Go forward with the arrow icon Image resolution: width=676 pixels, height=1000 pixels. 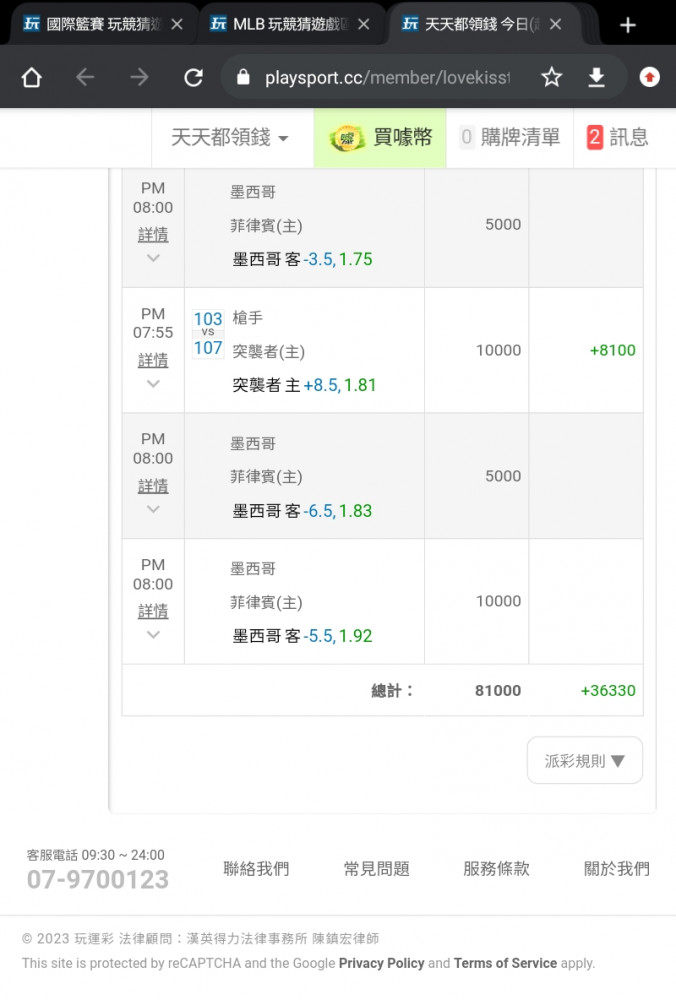pyautogui.click(x=139, y=78)
